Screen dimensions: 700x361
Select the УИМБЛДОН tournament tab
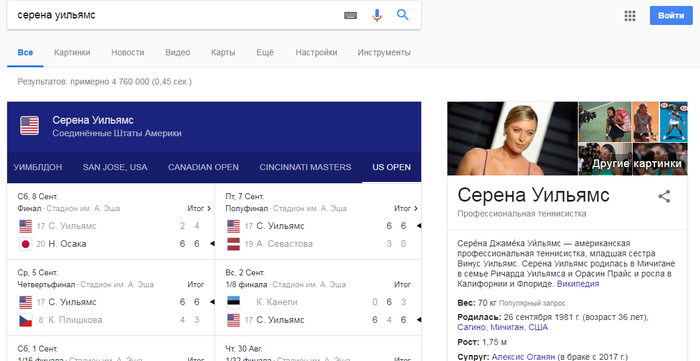[38, 167]
